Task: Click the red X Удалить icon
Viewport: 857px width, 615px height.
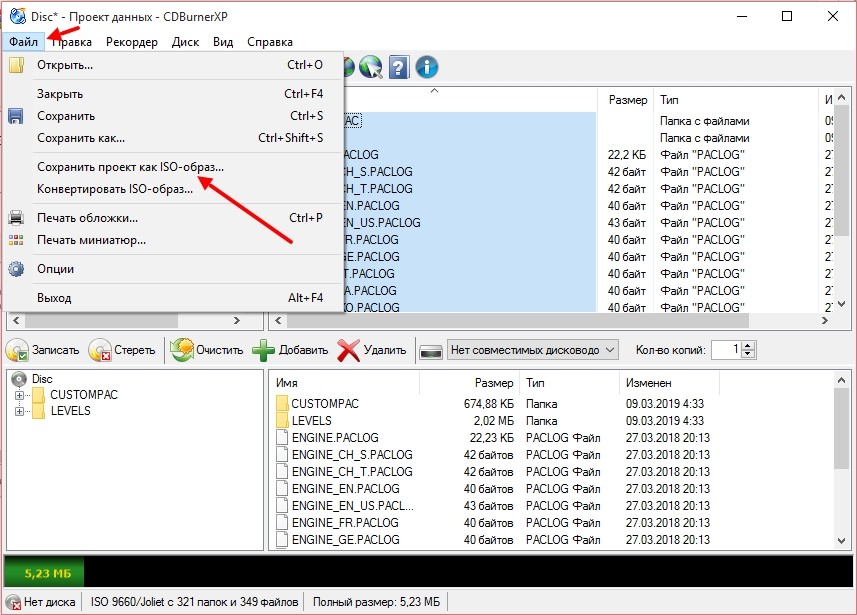Action: click(x=349, y=350)
